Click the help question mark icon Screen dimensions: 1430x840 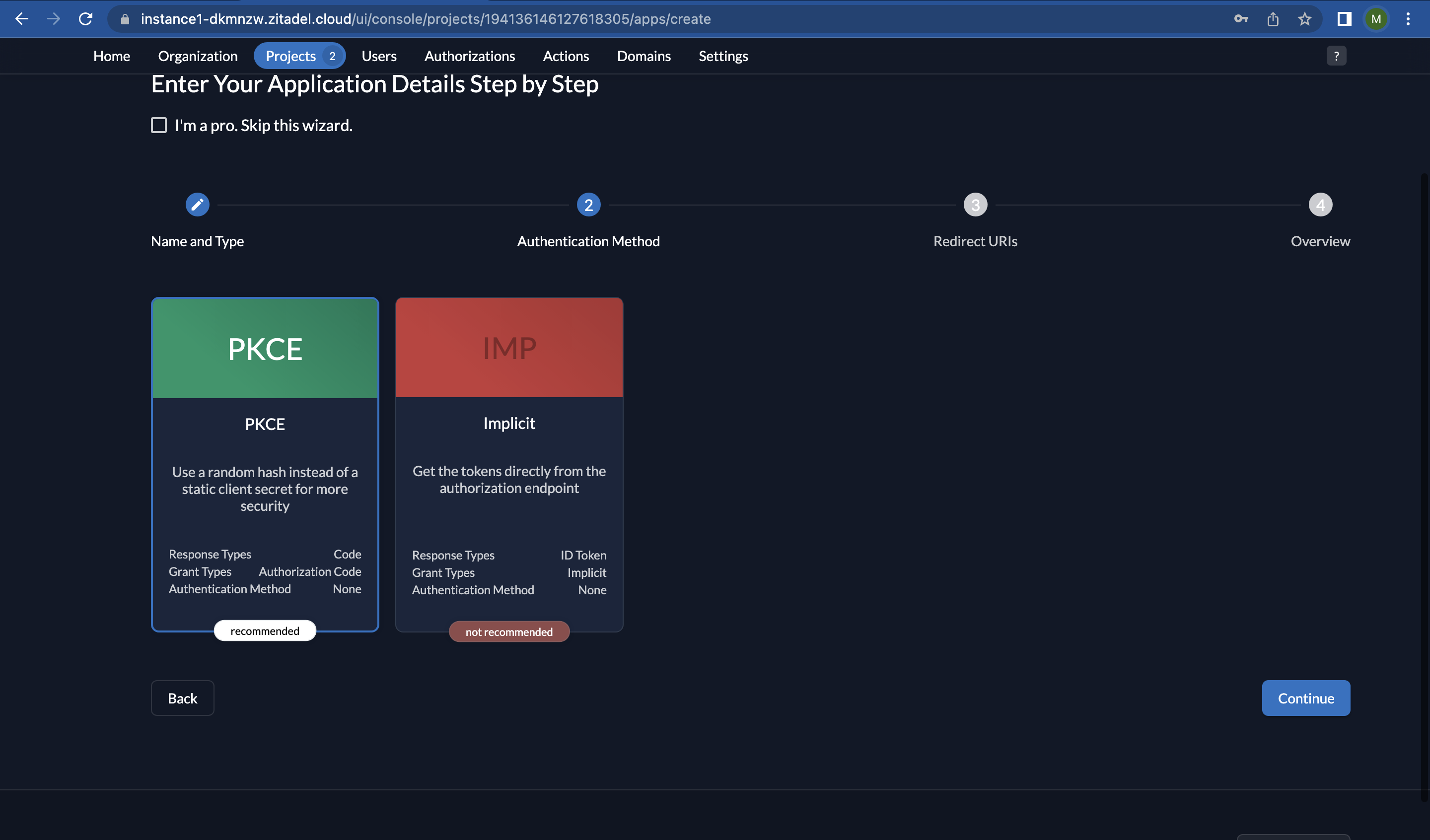1336,56
